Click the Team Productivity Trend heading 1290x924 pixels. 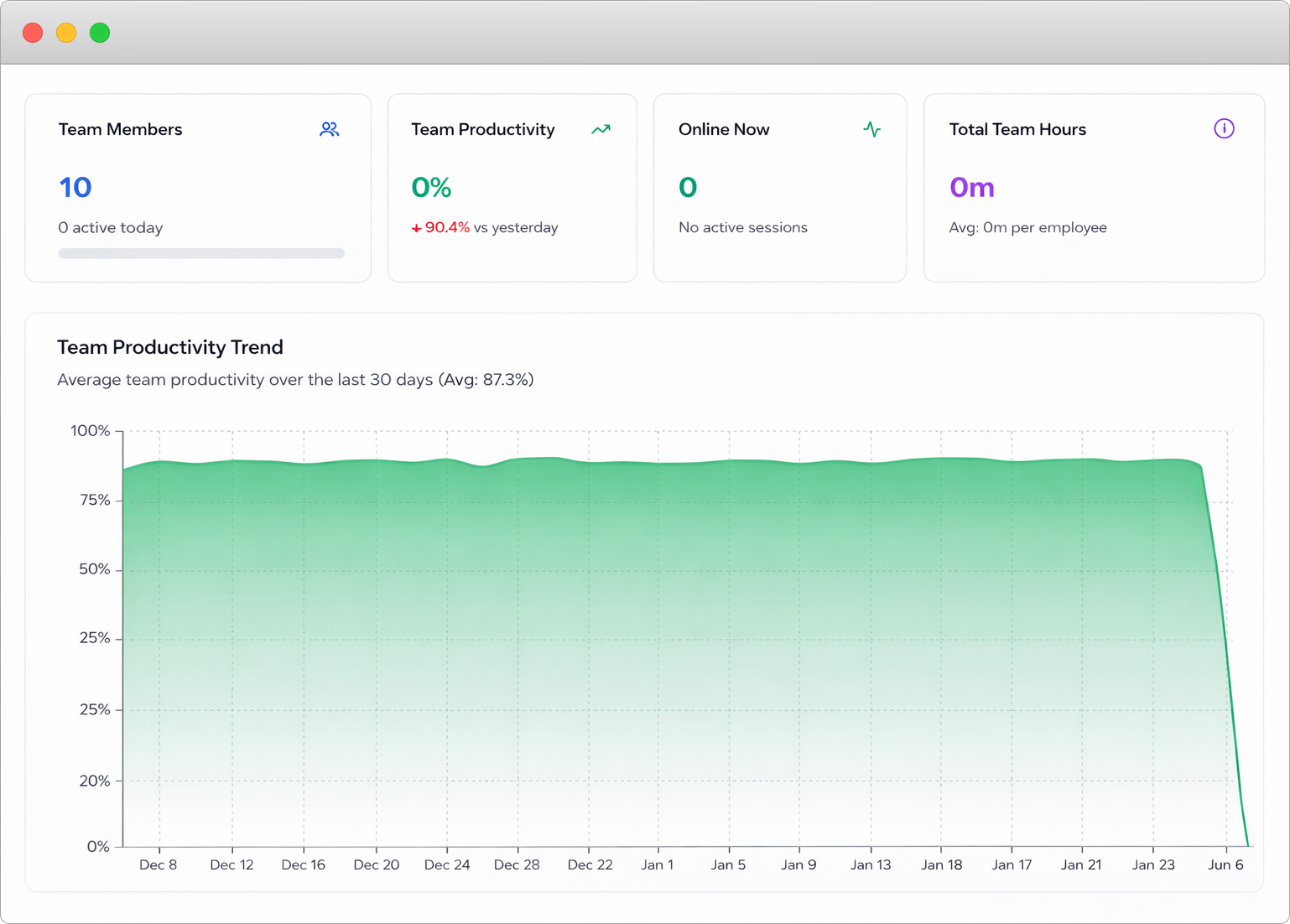click(170, 347)
